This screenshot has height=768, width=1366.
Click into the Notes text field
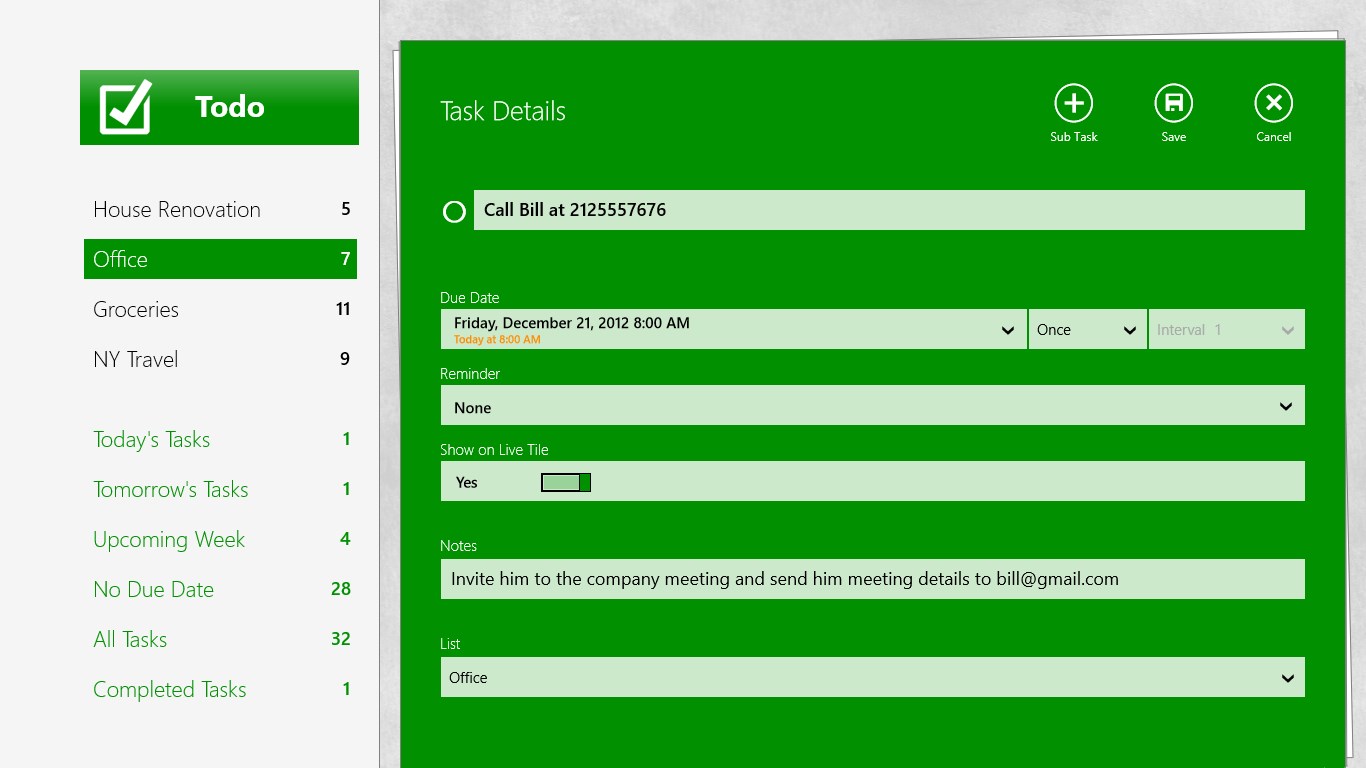[872, 579]
